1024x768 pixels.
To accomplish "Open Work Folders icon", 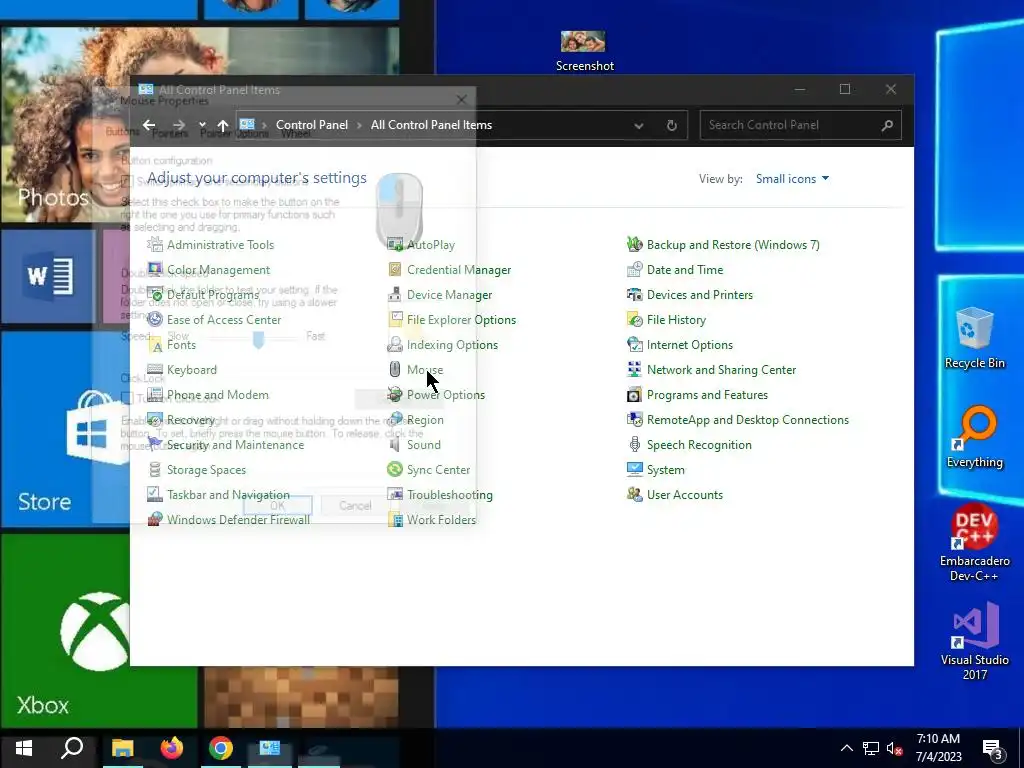I will pos(394,520).
